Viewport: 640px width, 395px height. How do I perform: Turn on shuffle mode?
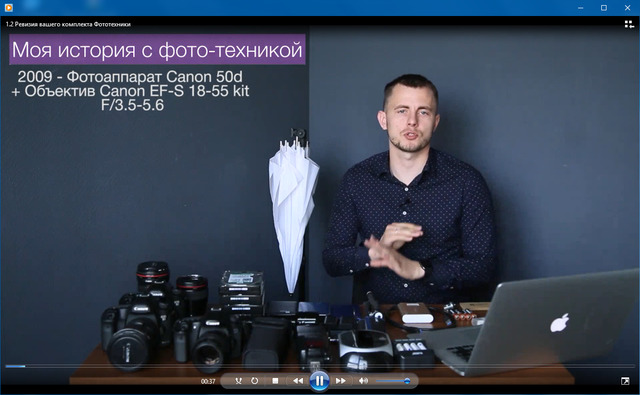pos(238,381)
